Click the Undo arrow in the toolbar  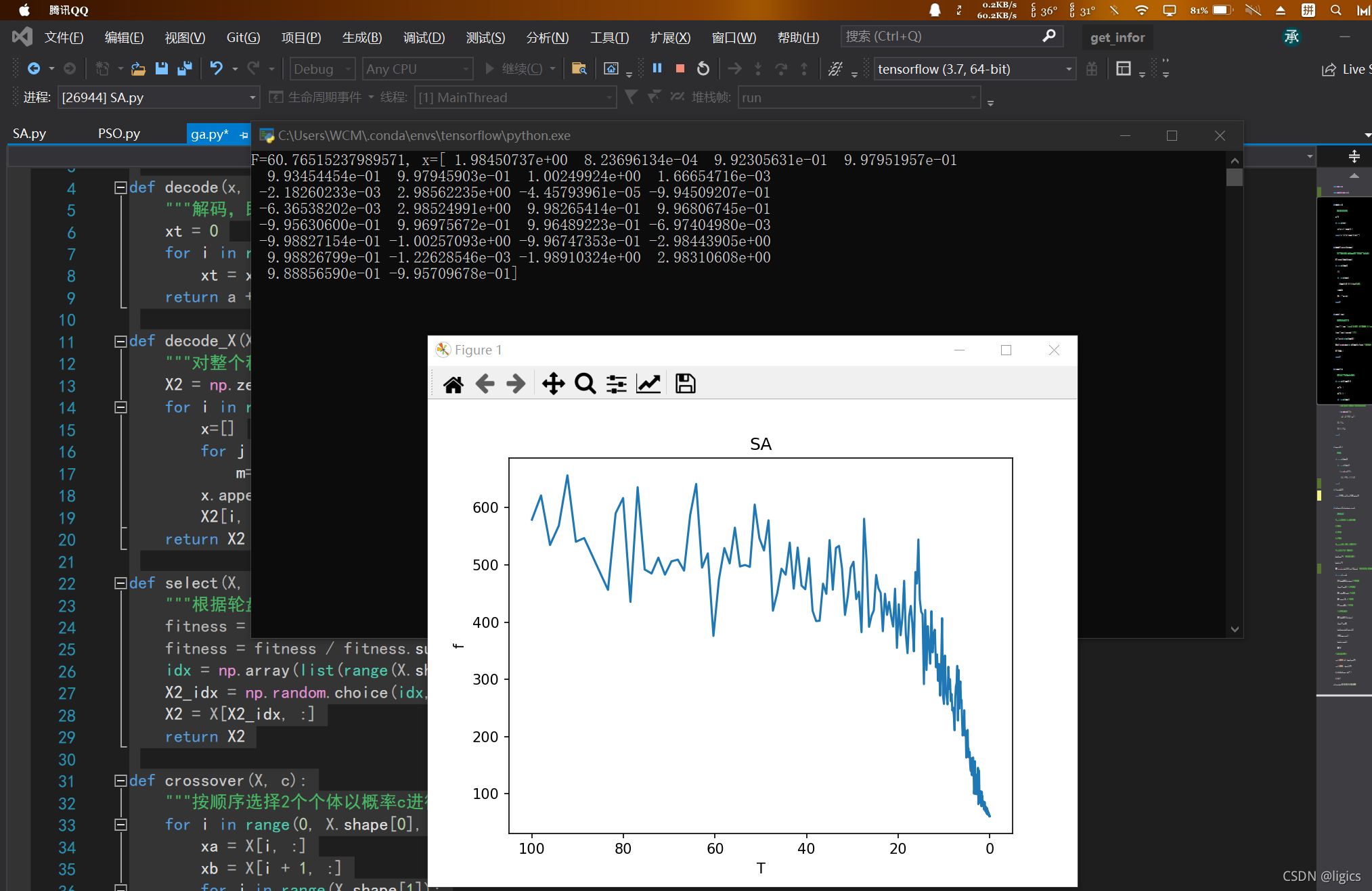point(215,68)
